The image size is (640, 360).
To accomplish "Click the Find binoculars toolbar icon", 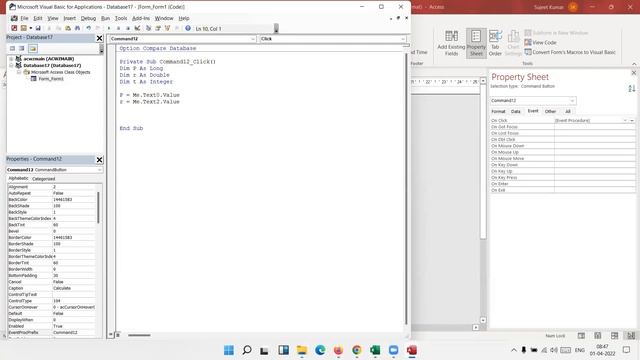I will click(78, 28).
